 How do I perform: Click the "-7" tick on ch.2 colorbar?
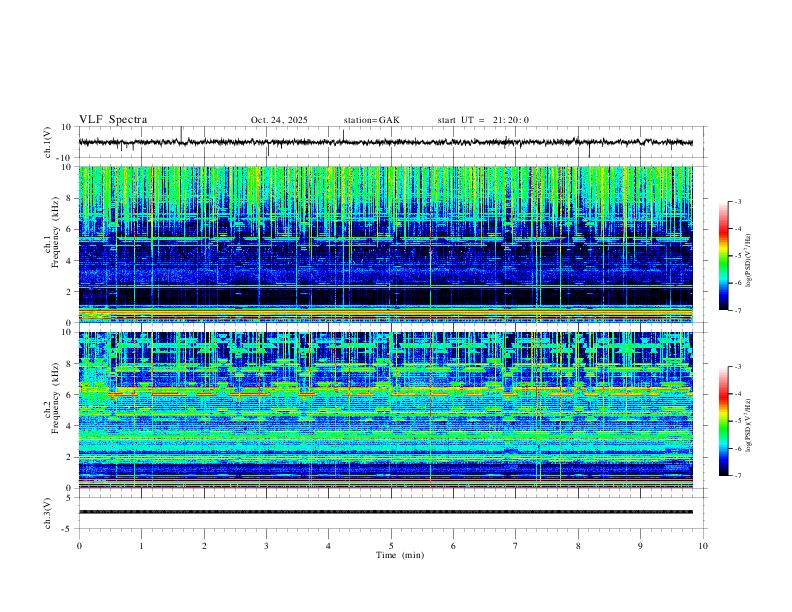(738, 476)
